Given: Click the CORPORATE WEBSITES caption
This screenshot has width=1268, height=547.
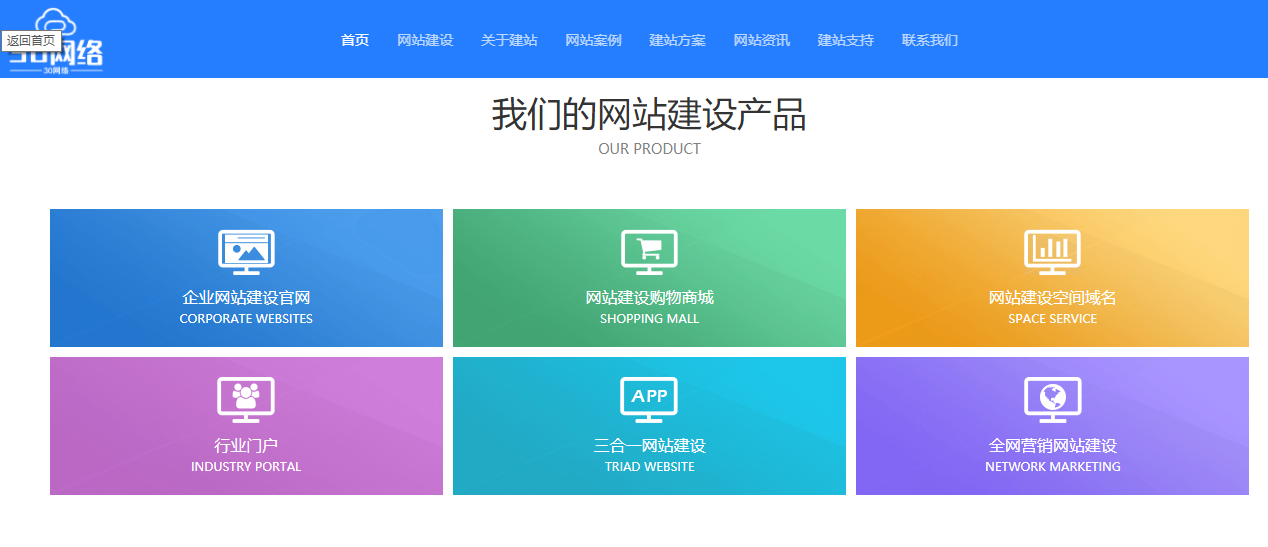Looking at the screenshot, I should click(x=246, y=319).
